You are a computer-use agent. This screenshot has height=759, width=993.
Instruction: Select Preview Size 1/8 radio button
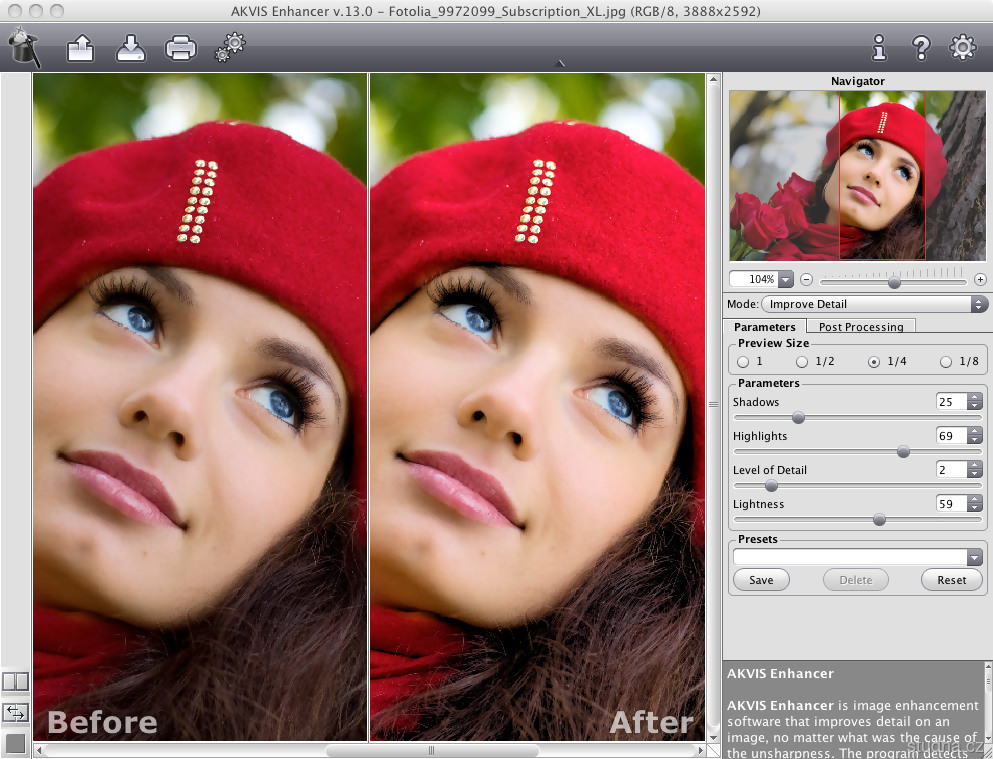tap(946, 362)
